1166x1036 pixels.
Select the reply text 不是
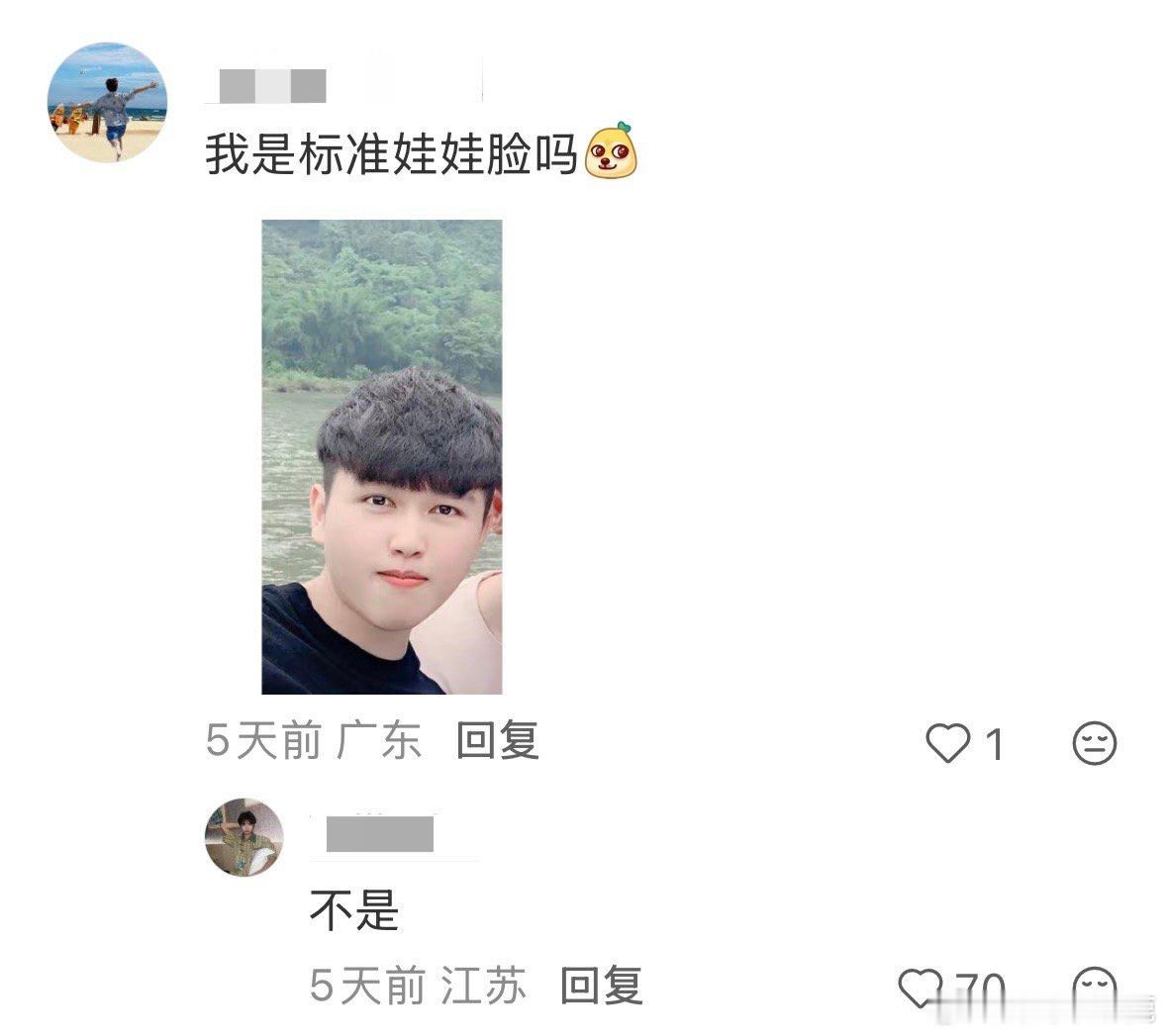pyautogui.click(x=354, y=909)
